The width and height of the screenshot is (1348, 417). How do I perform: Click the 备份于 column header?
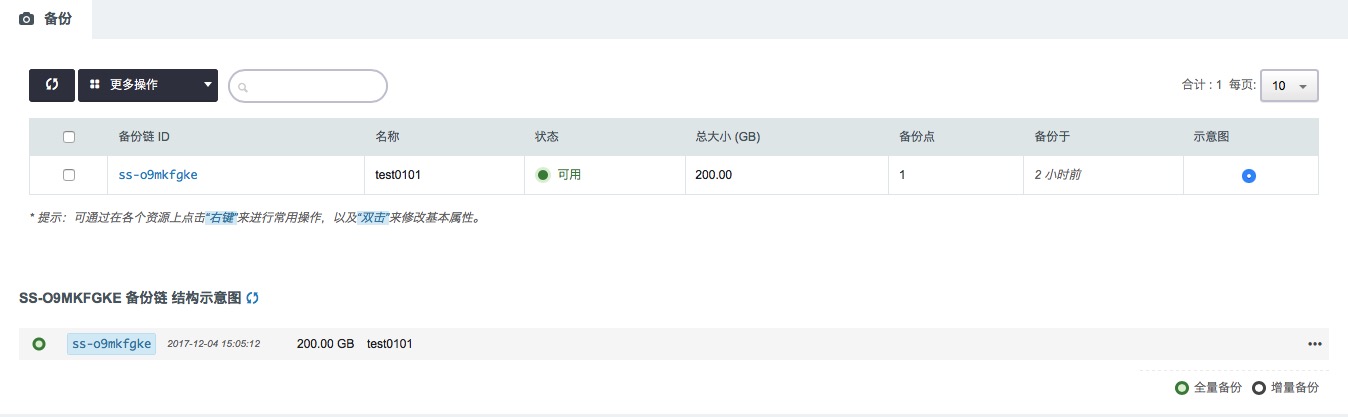(1052, 137)
